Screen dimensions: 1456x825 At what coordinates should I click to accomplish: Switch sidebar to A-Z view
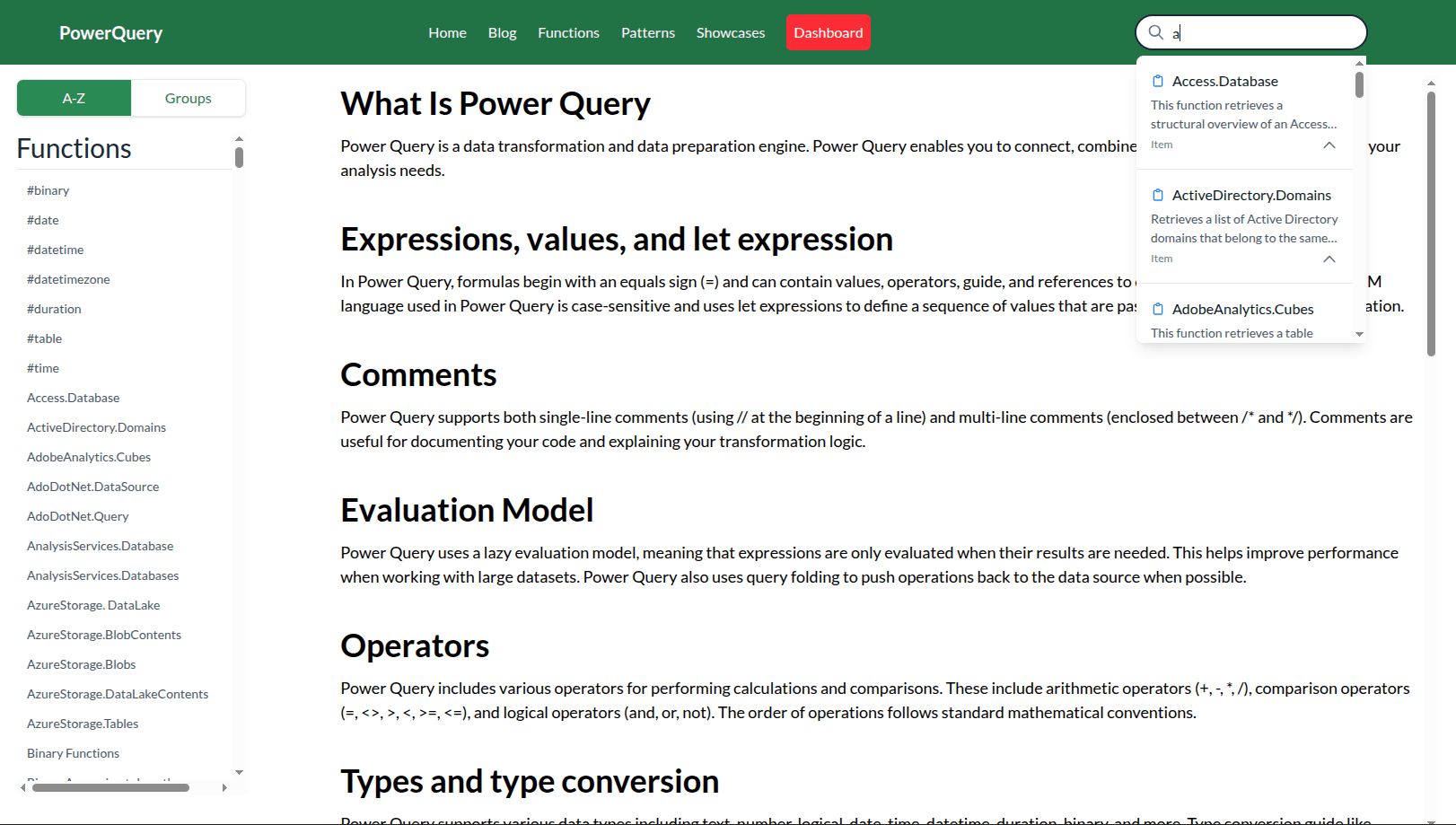[74, 98]
